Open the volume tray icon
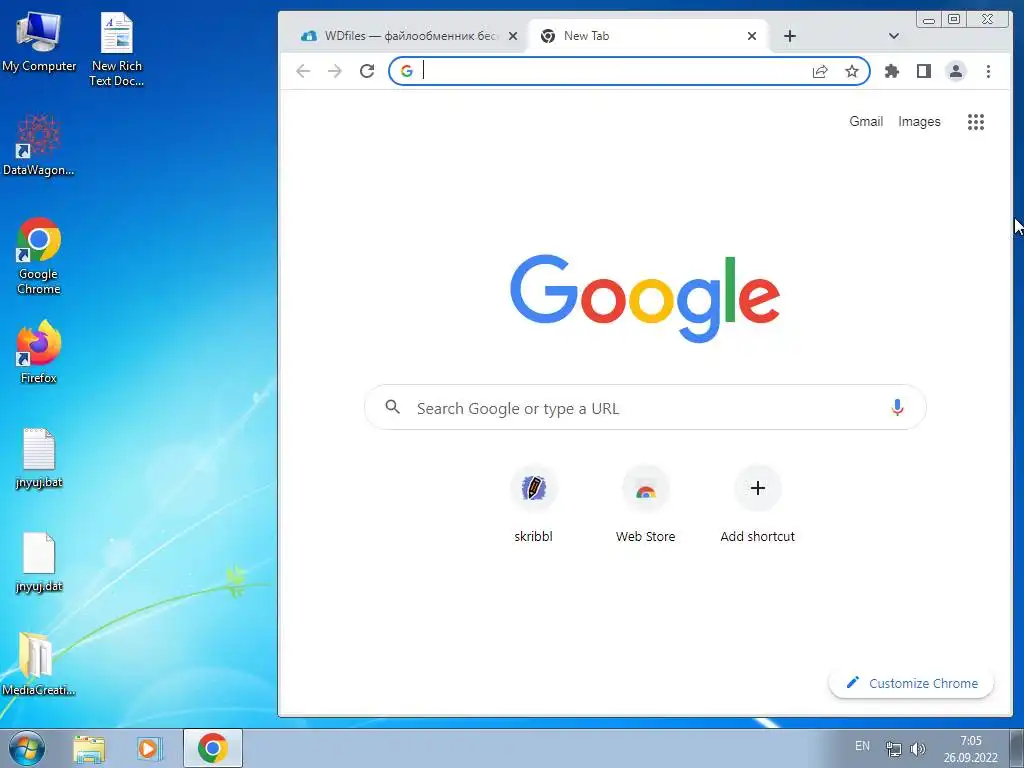 coord(918,748)
